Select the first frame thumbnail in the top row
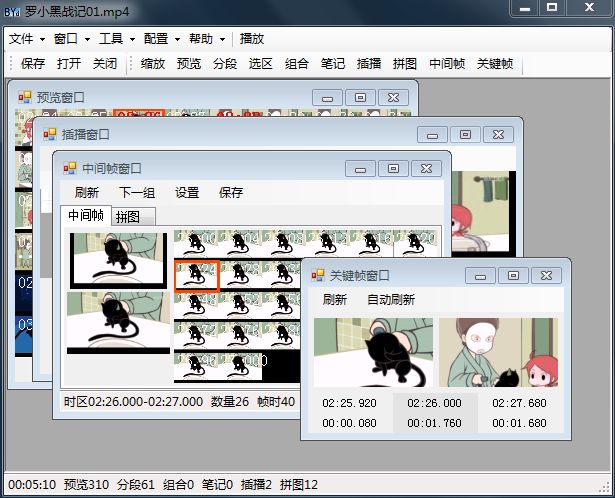615x498 pixels. (196, 243)
